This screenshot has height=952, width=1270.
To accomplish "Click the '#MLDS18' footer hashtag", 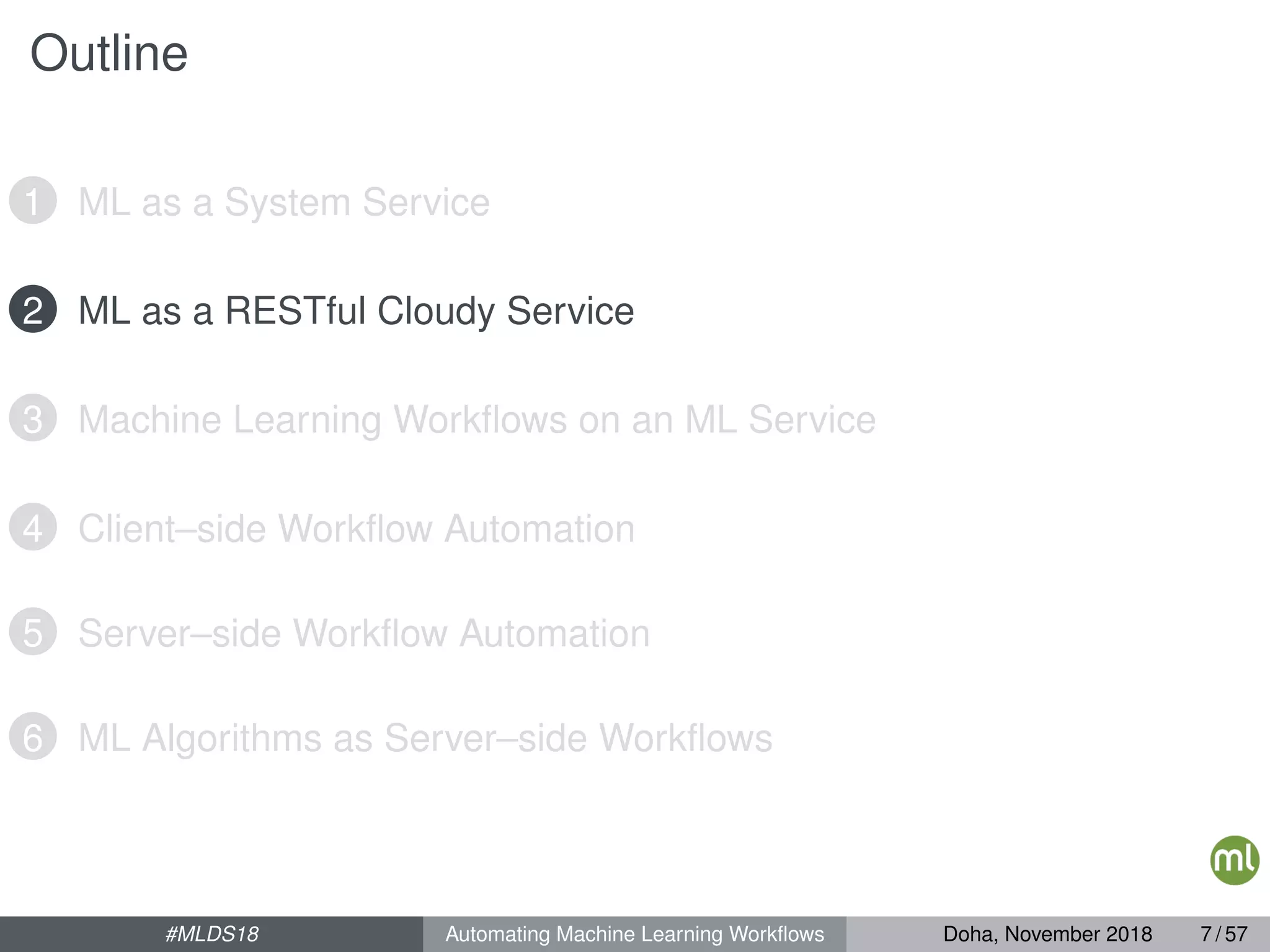I will pyautogui.click(x=211, y=934).
